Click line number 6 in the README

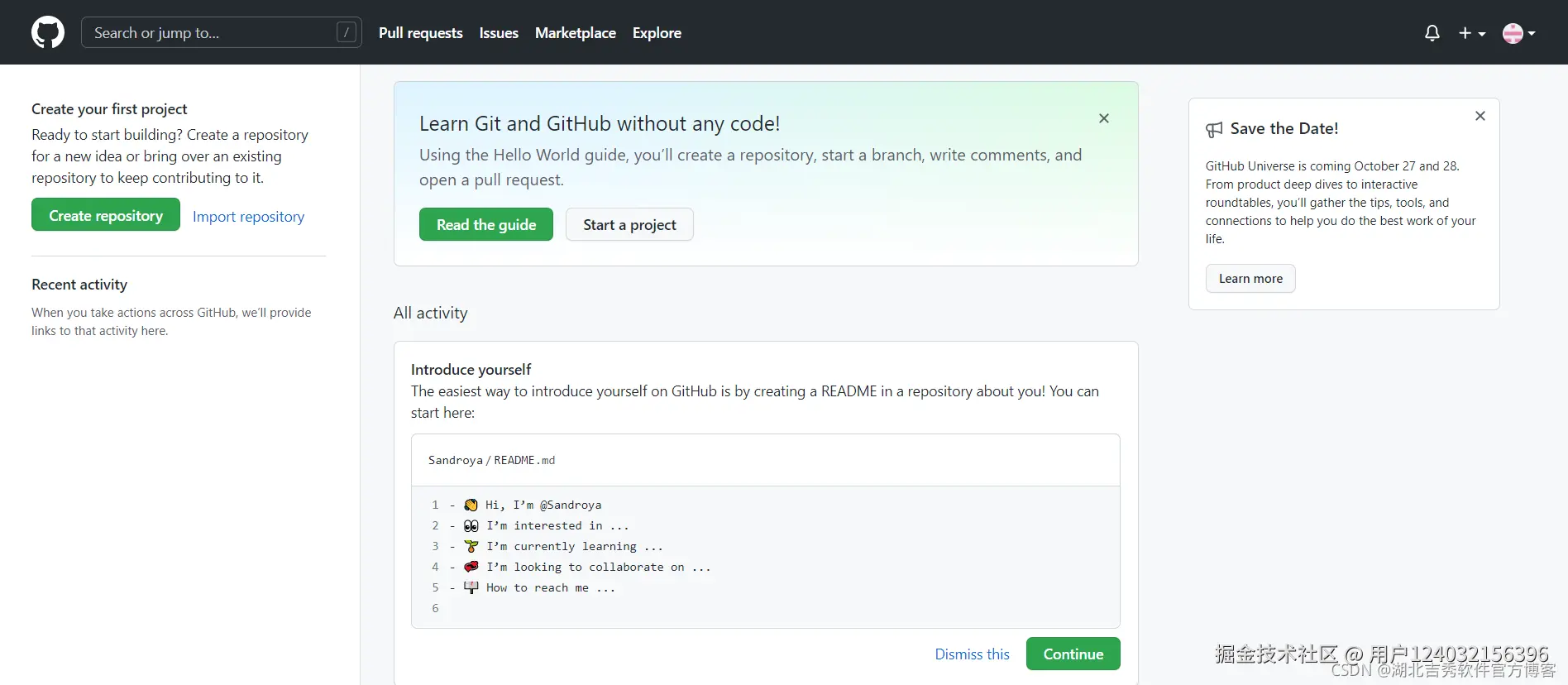[x=435, y=608]
